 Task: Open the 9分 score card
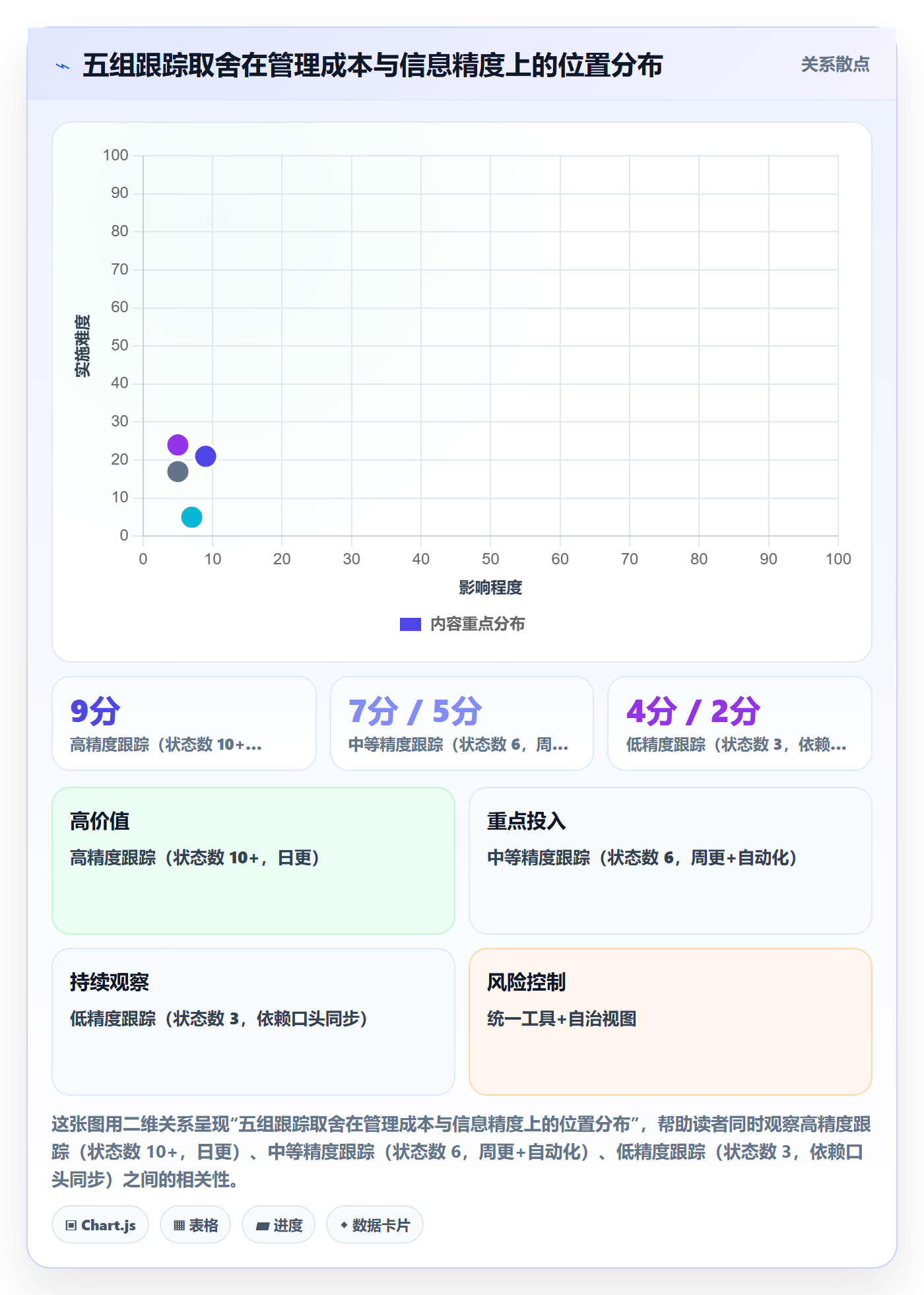tap(184, 723)
